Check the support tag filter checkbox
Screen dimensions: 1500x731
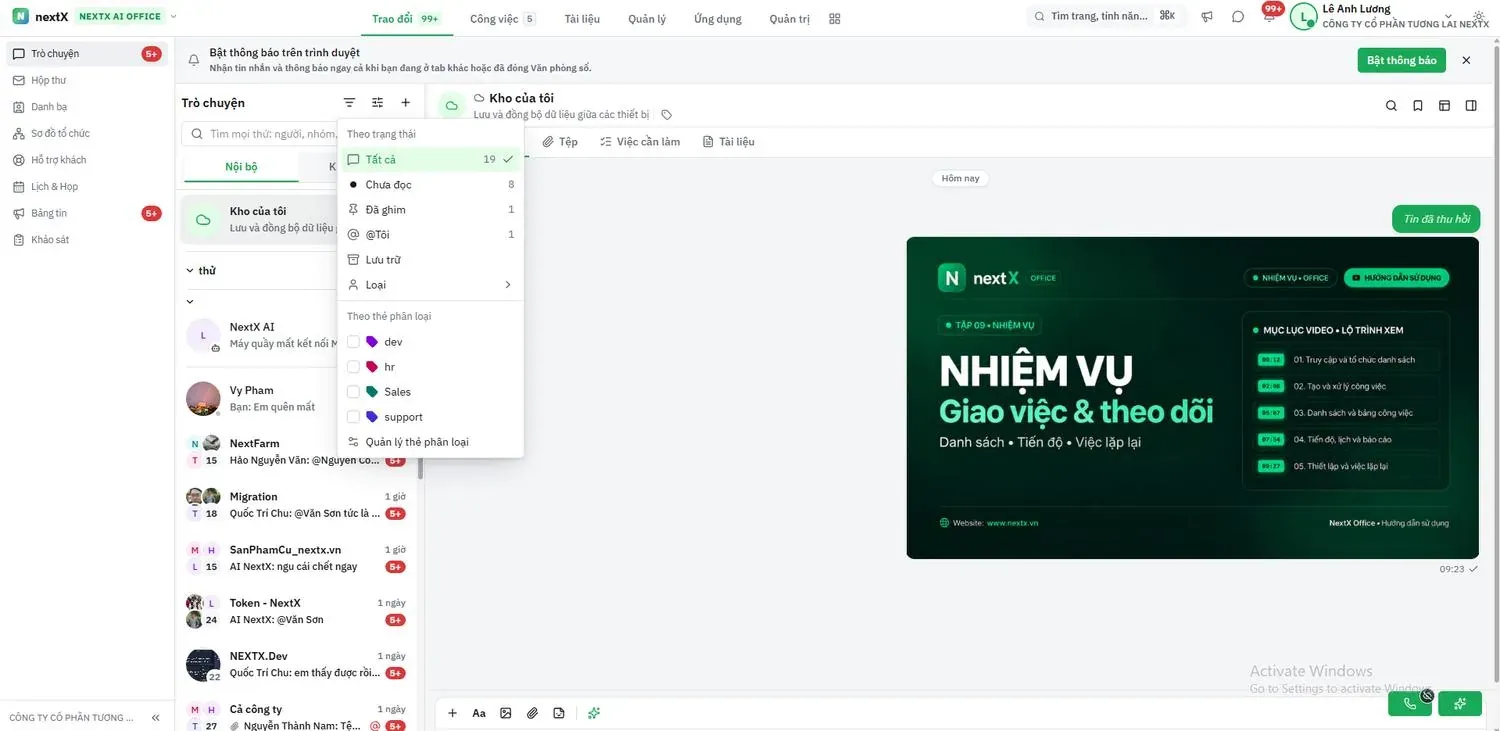[353, 417]
